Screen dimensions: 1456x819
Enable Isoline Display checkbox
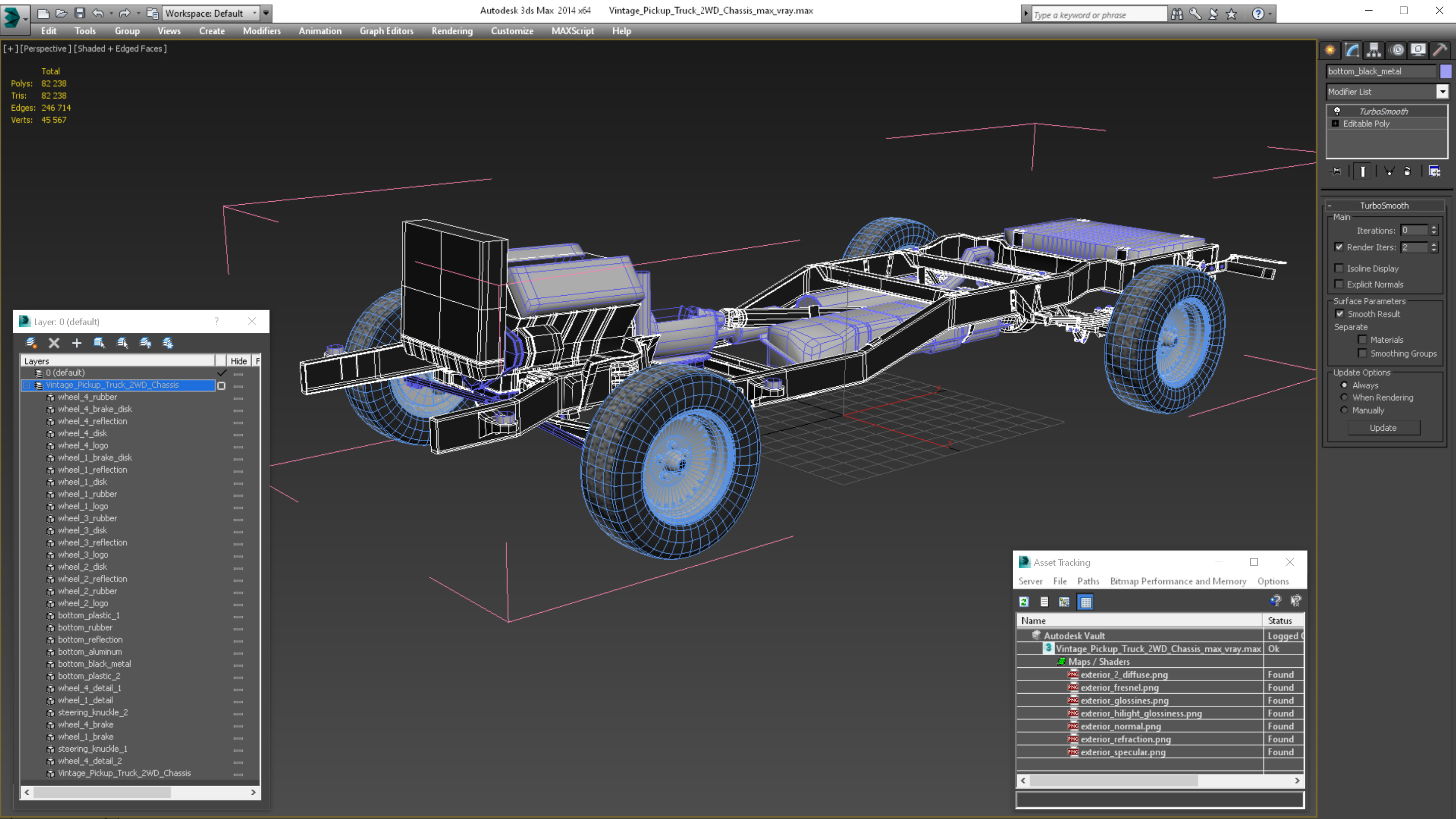click(x=1338, y=268)
